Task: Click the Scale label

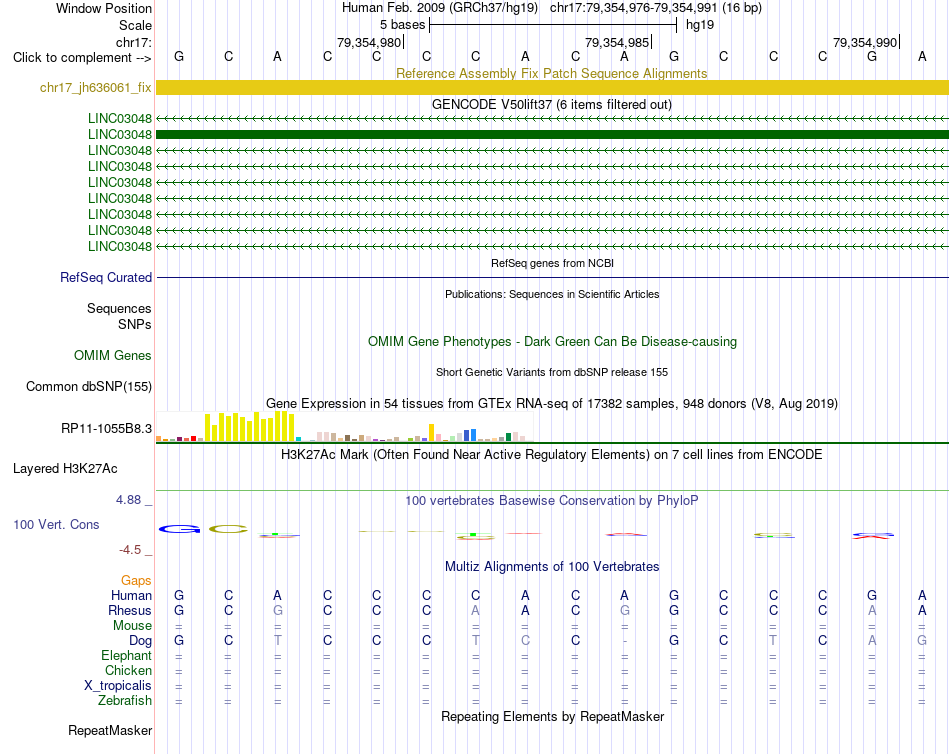Action: (x=135, y=25)
